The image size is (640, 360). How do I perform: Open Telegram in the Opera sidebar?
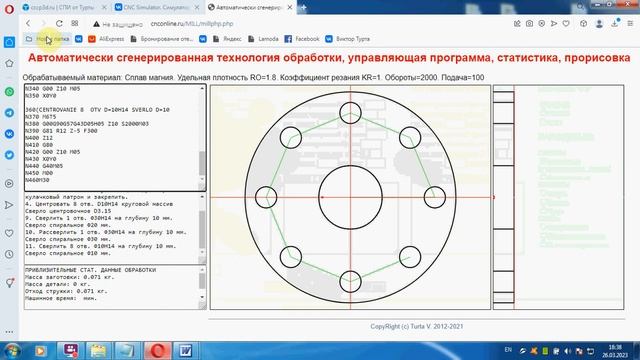pos(9,113)
